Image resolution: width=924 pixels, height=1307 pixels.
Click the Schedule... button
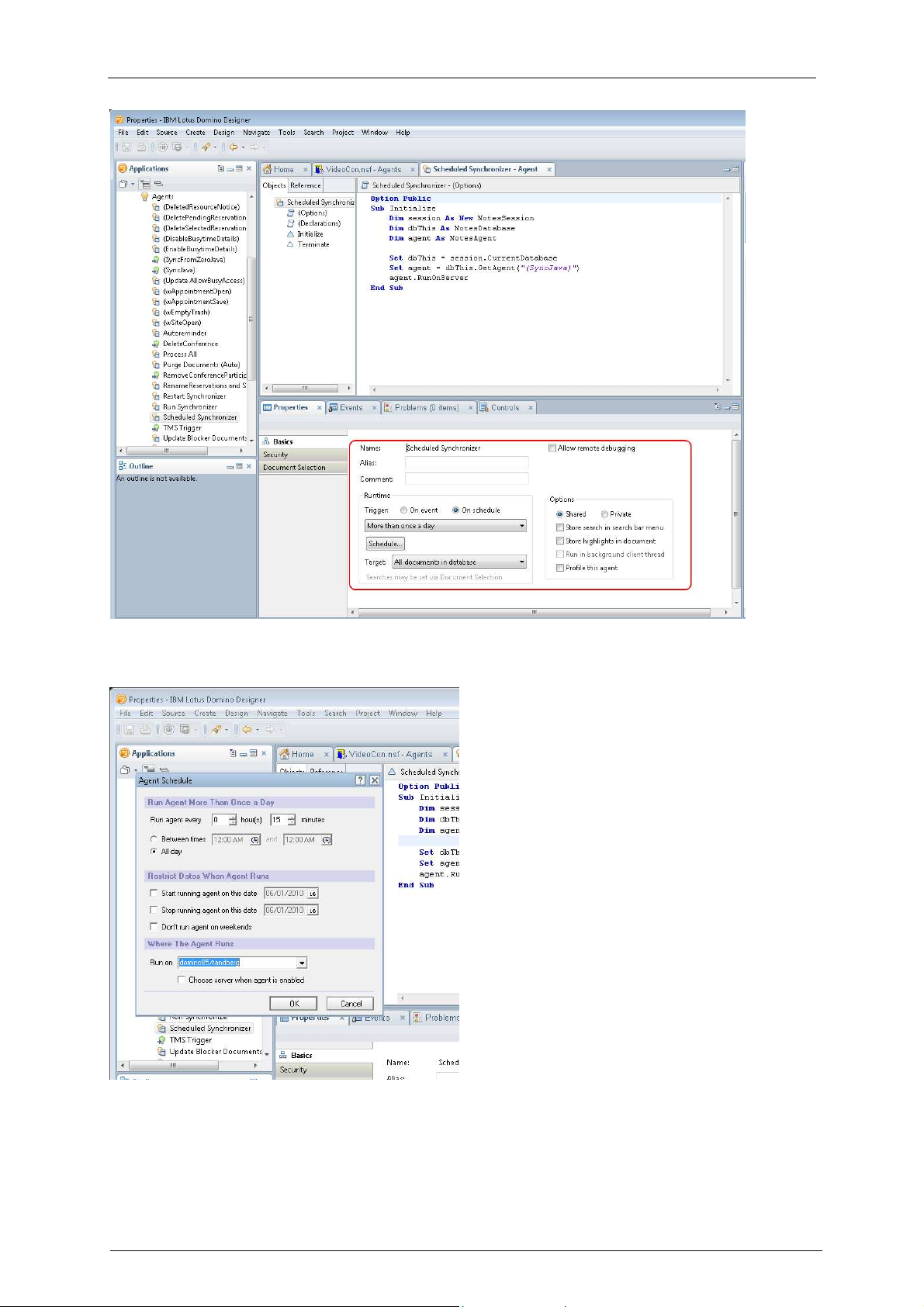tap(385, 544)
